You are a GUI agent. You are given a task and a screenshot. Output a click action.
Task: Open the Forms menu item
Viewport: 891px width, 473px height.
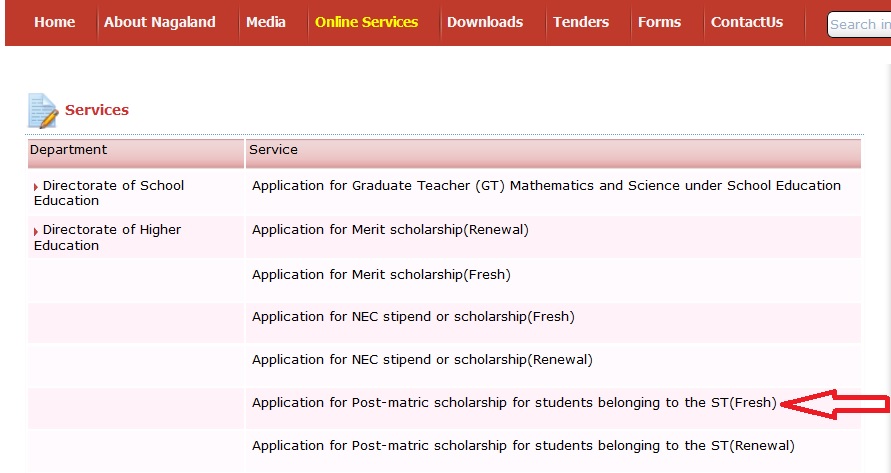click(659, 22)
